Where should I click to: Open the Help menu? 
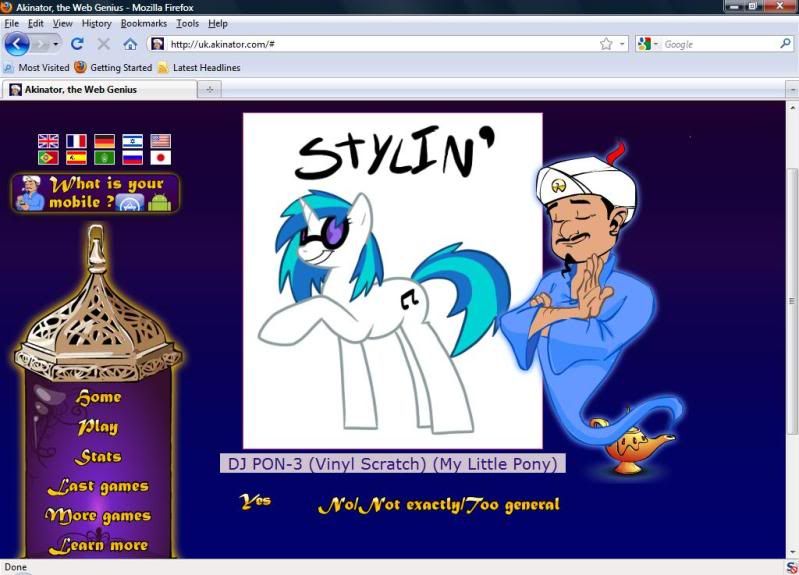click(x=218, y=23)
